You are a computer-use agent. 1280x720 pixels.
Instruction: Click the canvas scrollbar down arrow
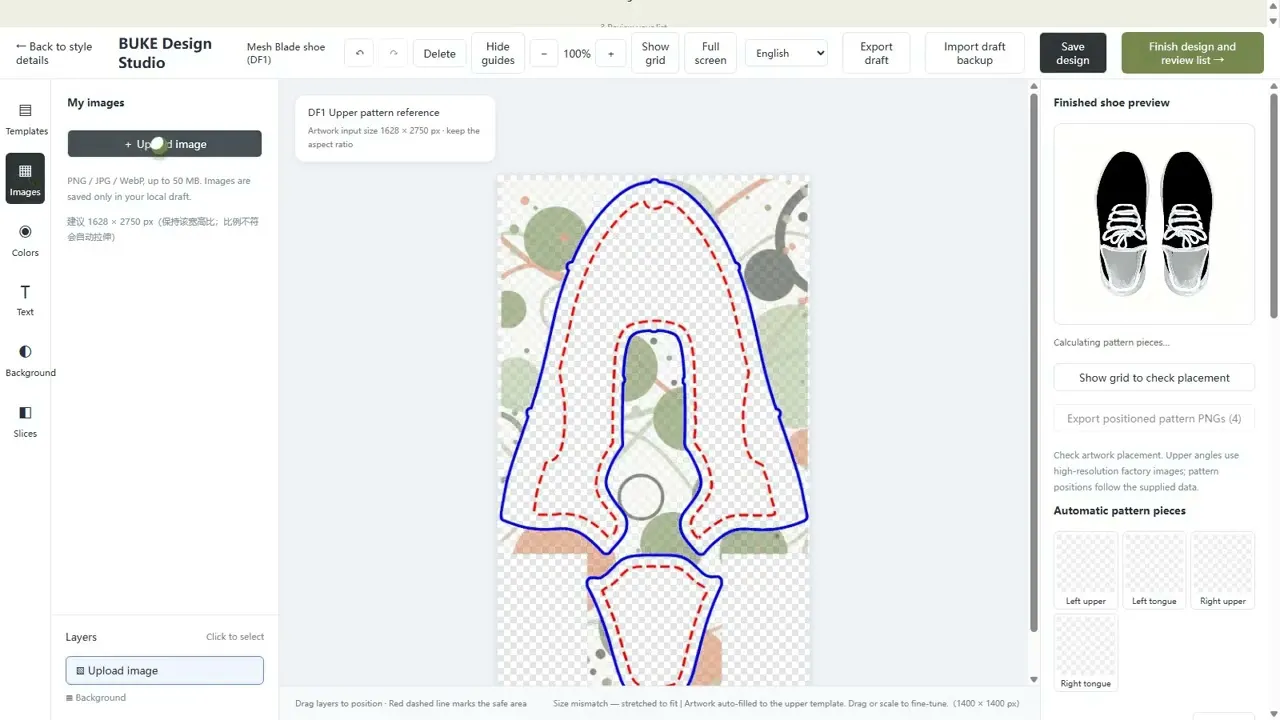(1034, 680)
